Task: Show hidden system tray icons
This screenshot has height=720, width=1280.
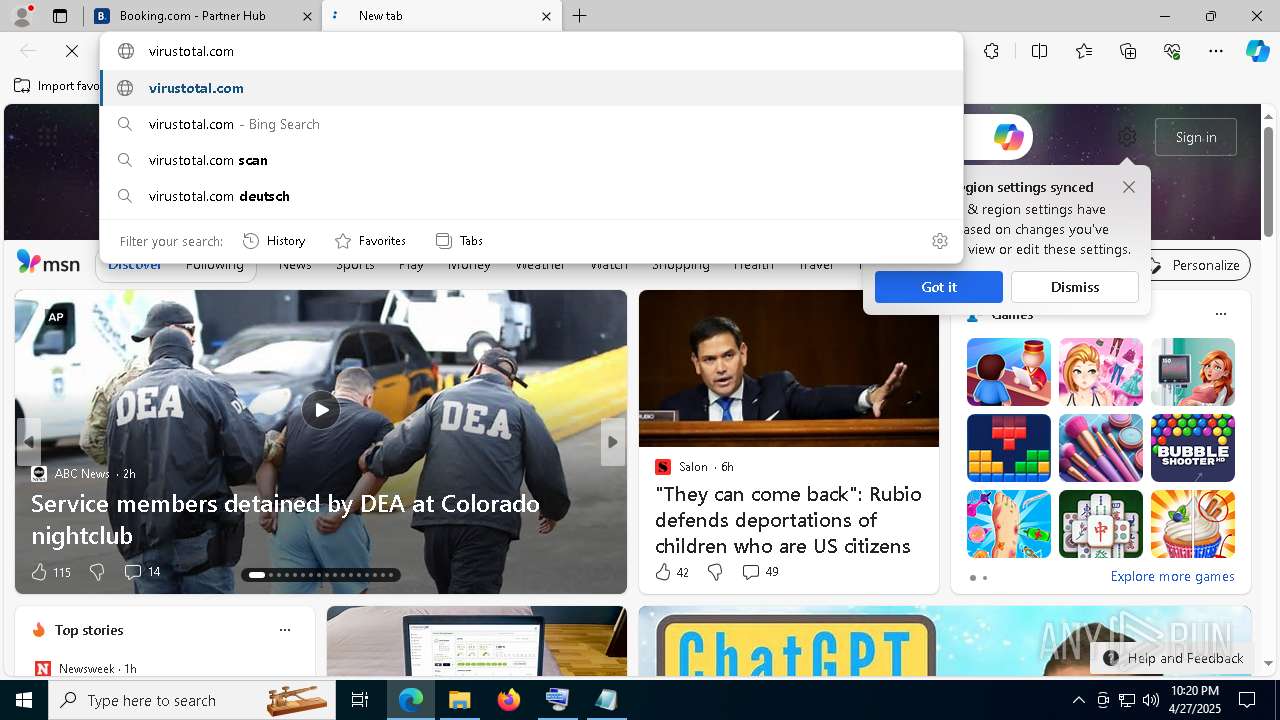Action: point(1078,700)
